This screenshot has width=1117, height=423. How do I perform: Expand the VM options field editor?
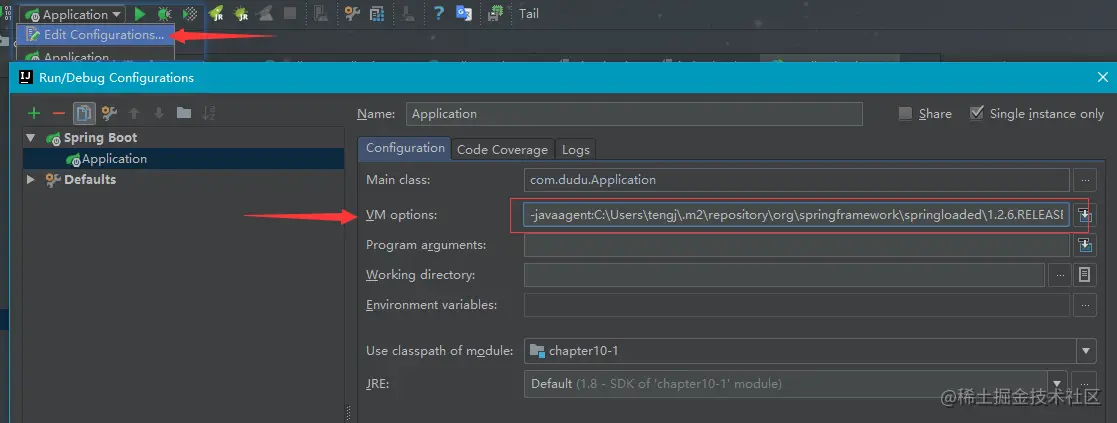pos(1084,214)
